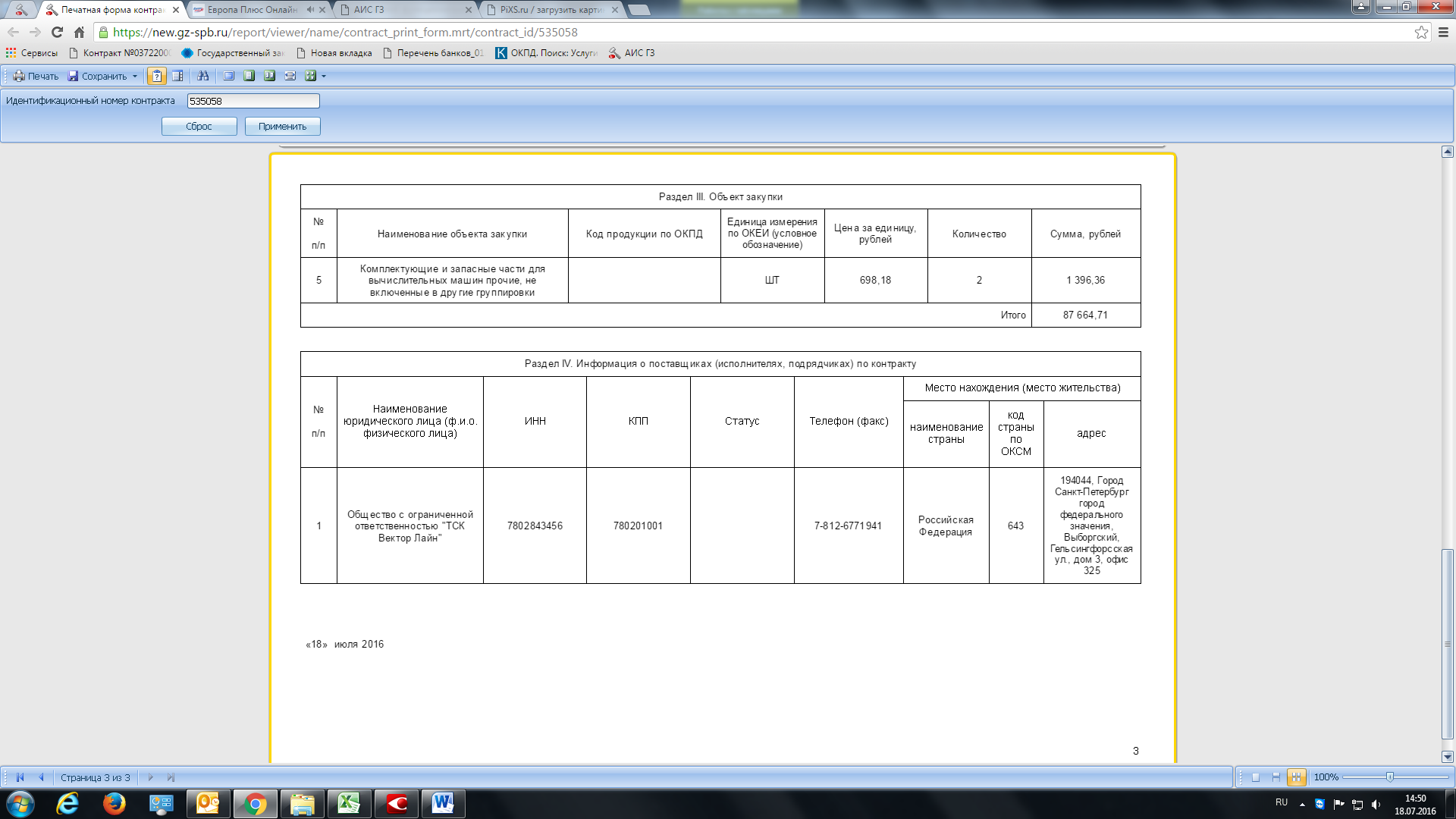Viewport: 1456px width, 819px height.
Task: Open Перечень банков_01 bookmark
Action: pos(433,53)
